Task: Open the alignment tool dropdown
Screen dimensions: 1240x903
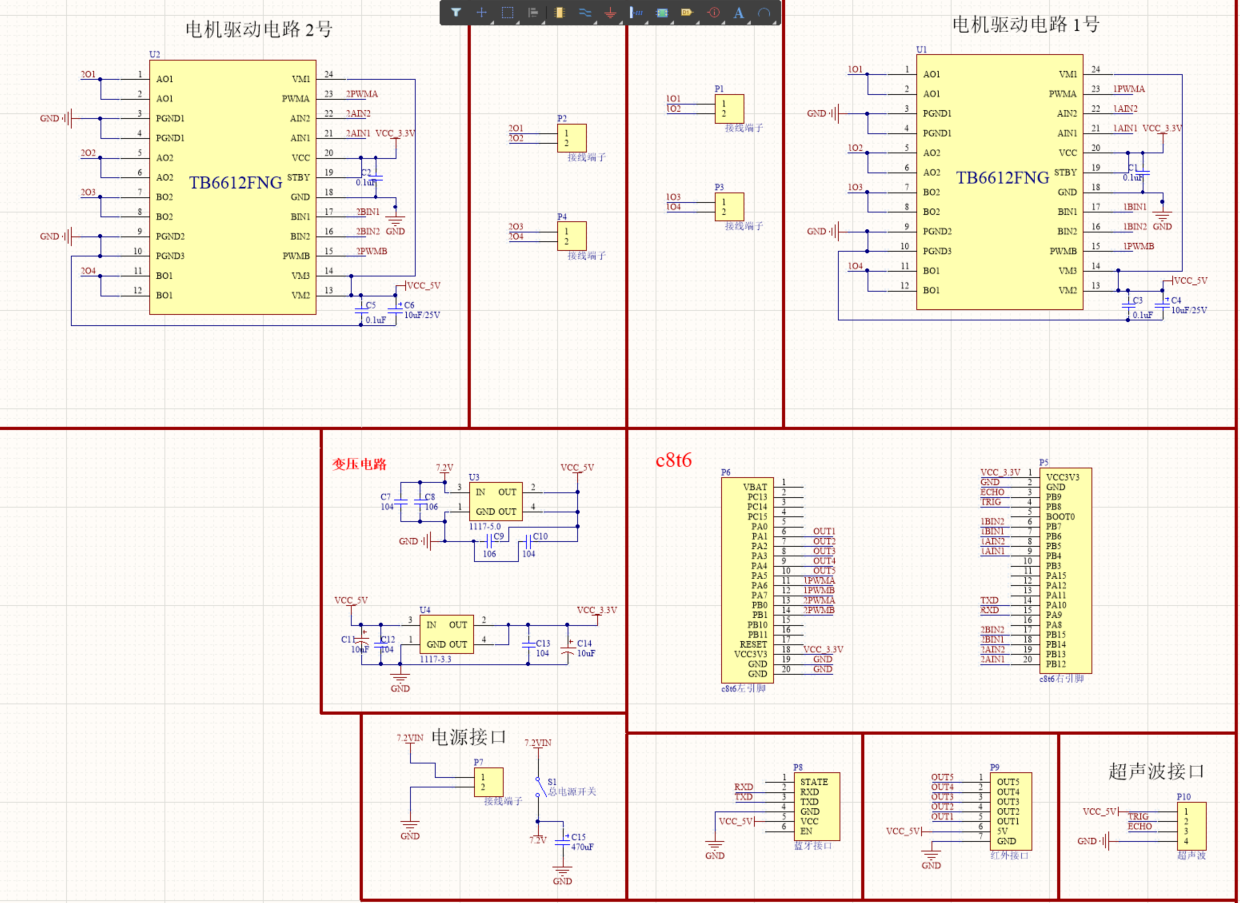Action: click(x=543, y=21)
